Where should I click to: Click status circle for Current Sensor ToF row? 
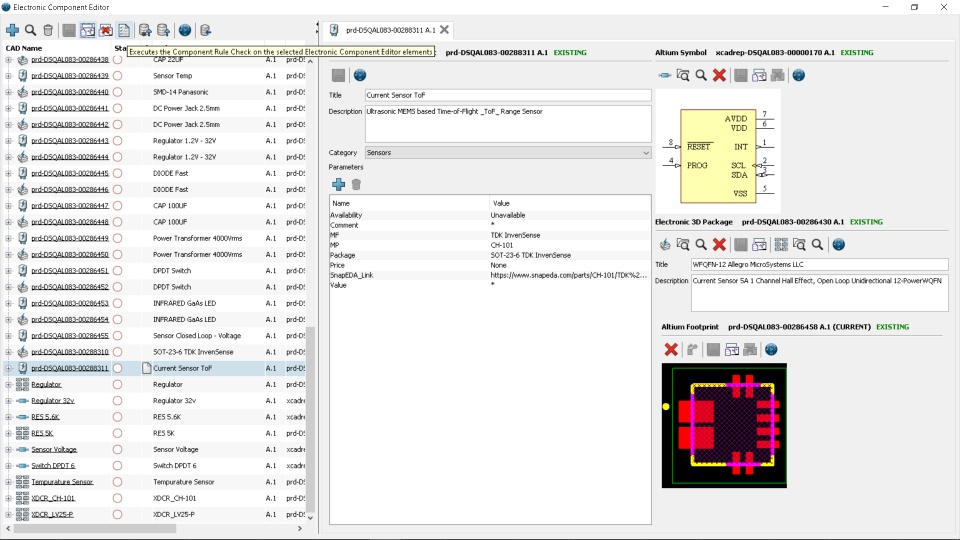point(118,368)
